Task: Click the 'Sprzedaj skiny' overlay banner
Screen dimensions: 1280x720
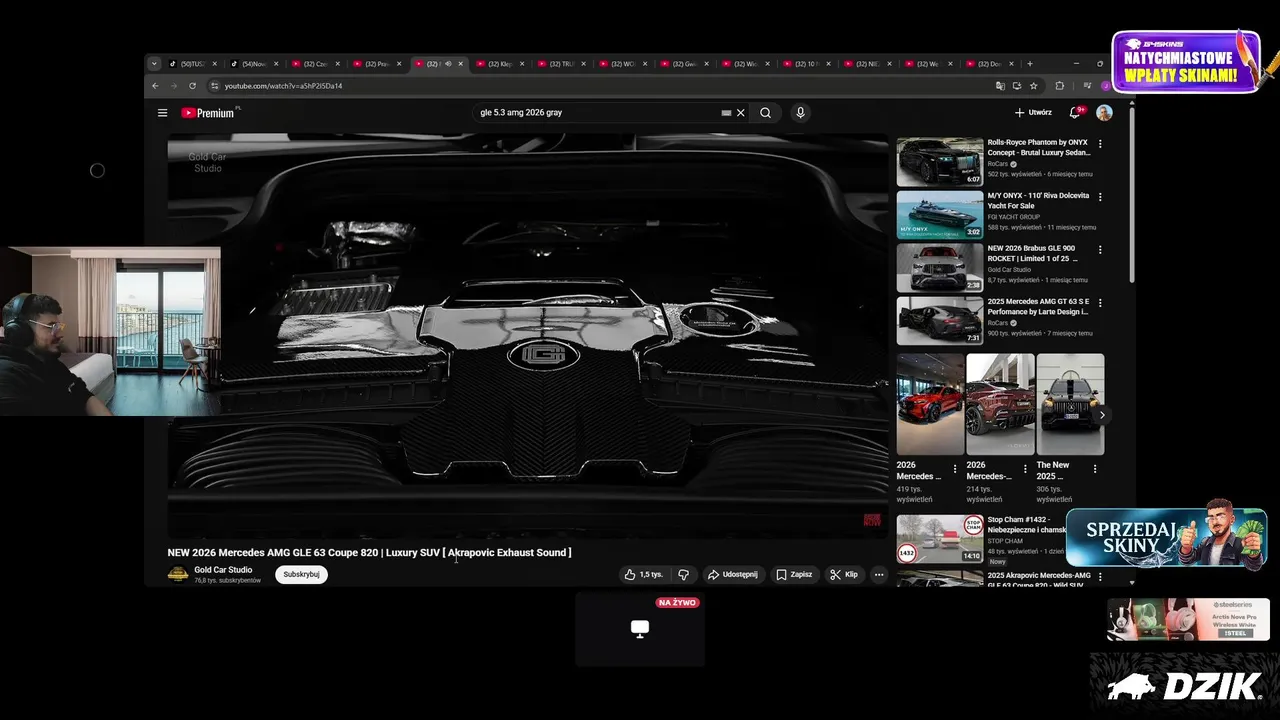Action: pos(1166,537)
